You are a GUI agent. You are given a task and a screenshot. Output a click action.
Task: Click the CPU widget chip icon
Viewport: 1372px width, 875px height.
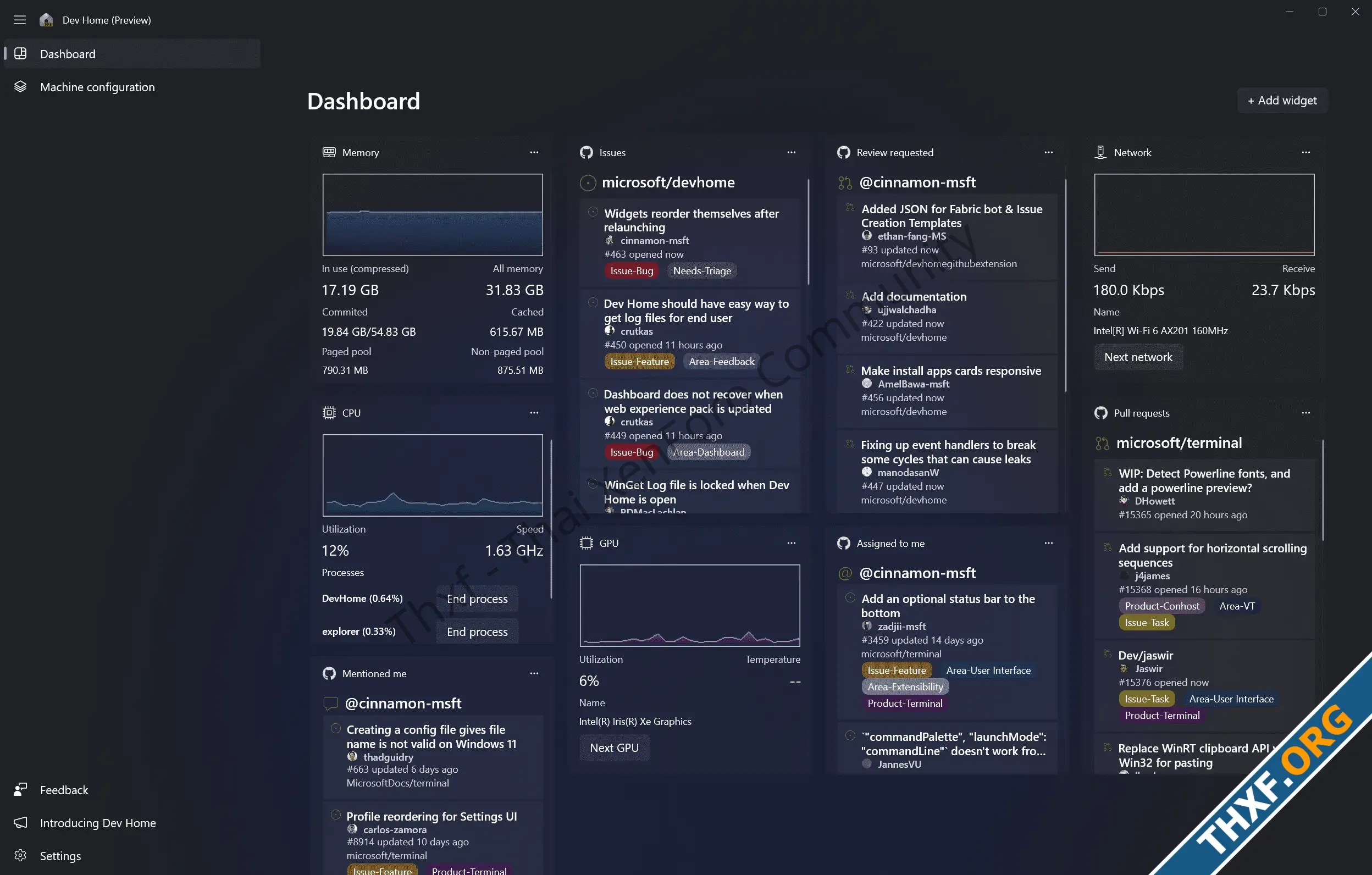tap(329, 412)
